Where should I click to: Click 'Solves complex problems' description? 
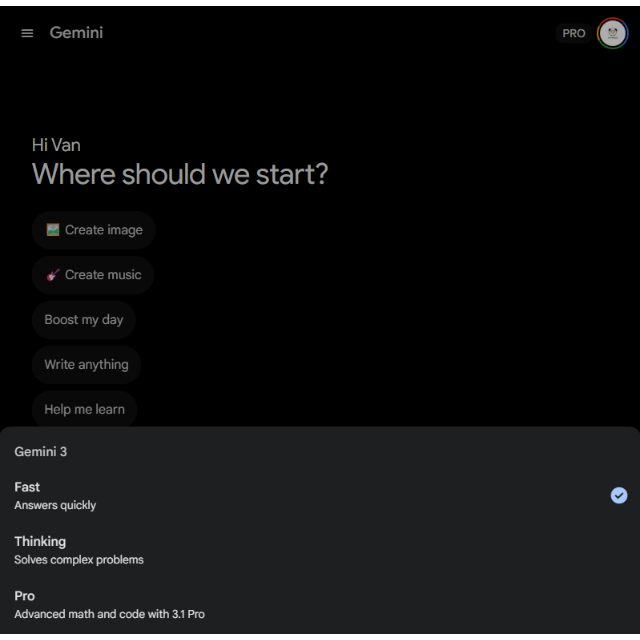79,560
